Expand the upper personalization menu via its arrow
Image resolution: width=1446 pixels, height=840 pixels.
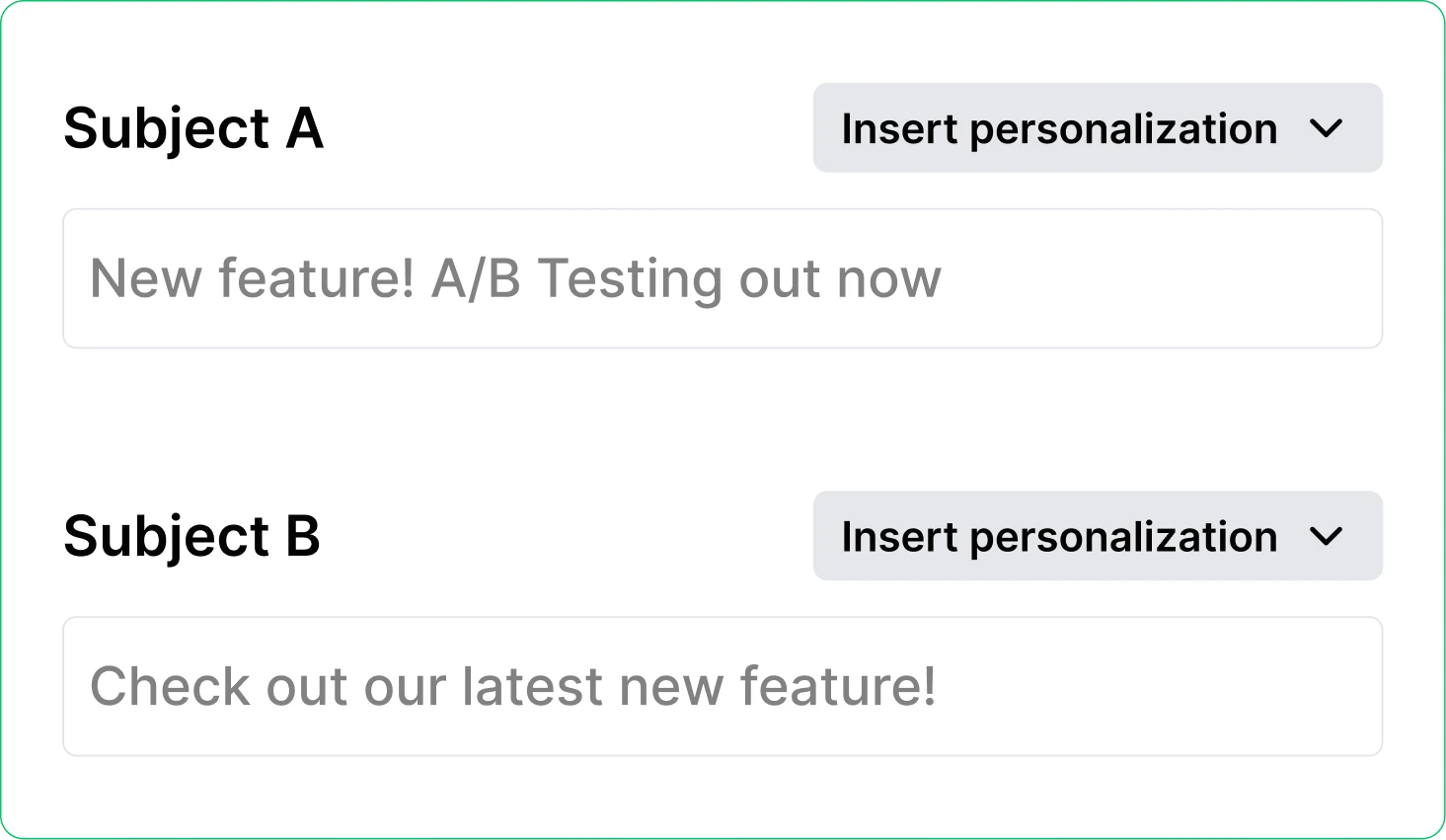1326,128
